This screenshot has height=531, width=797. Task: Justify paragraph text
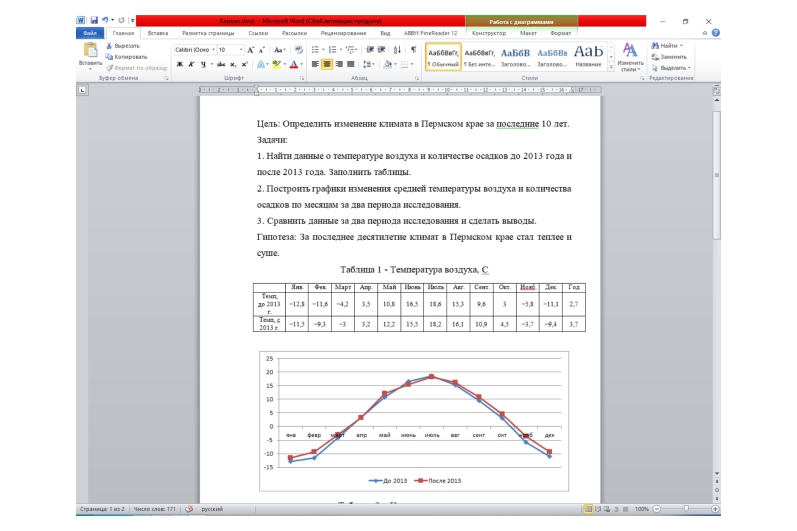350,65
